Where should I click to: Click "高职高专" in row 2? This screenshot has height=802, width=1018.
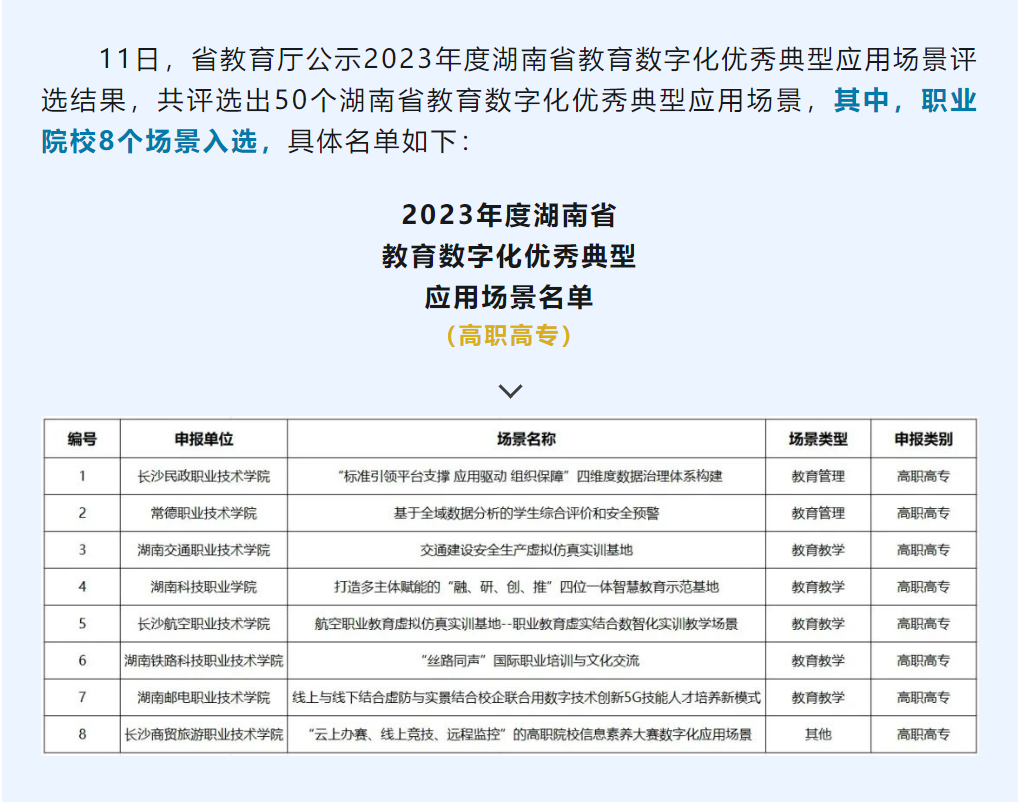pyautogui.click(x=923, y=513)
